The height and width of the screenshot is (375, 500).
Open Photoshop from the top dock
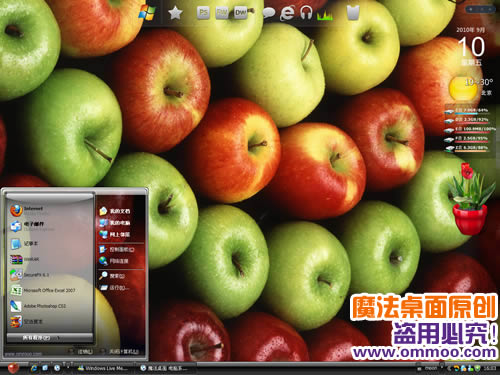[x=203, y=13]
